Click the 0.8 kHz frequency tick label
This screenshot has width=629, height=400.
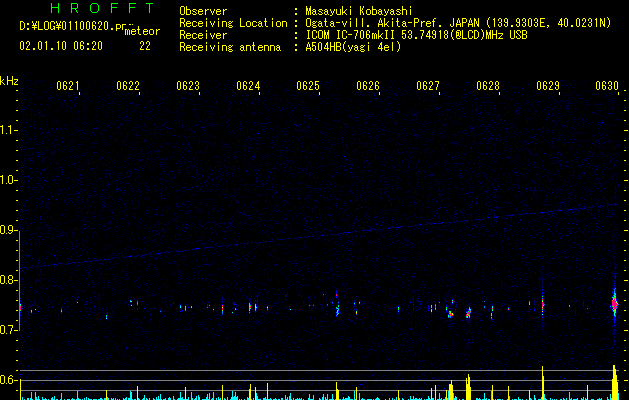pyautogui.click(x=8, y=280)
